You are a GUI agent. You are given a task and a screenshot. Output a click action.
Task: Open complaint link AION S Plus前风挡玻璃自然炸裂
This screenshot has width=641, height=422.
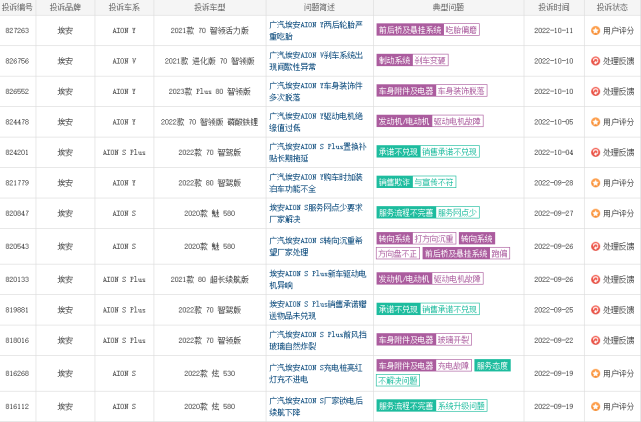point(317,340)
